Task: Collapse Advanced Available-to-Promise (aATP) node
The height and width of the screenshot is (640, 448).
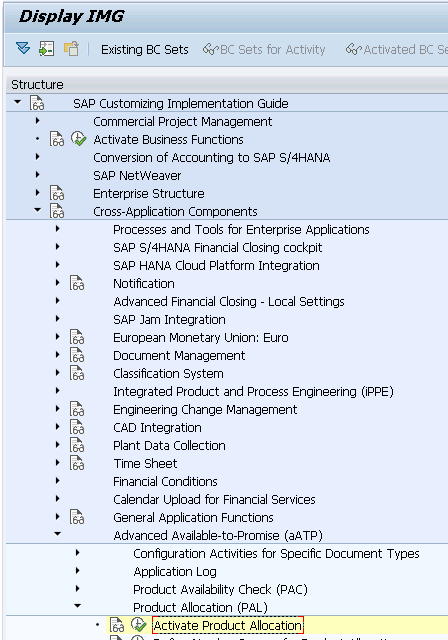Action: pos(58,534)
